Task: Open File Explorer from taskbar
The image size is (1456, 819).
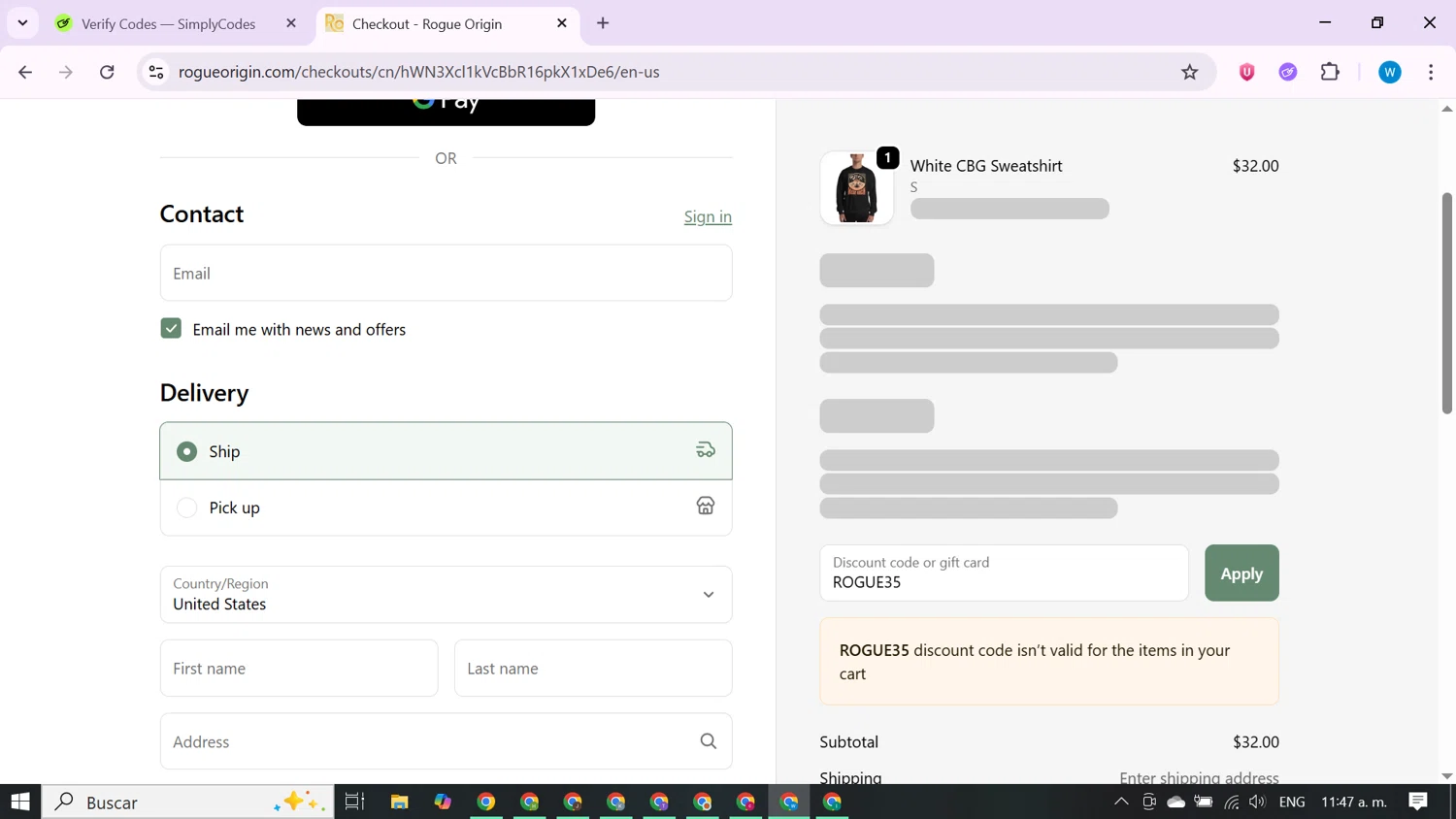Action: [399, 802]
